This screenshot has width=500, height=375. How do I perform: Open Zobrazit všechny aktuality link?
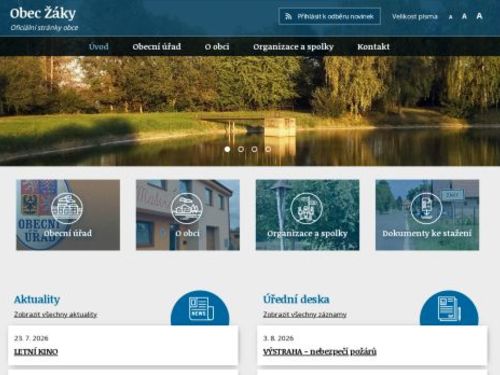(x=55, y=314)
